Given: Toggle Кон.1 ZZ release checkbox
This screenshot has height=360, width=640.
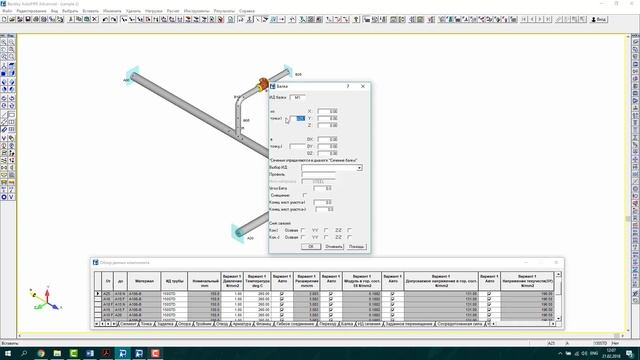Looking at the screenshot, I should (349, 230).
